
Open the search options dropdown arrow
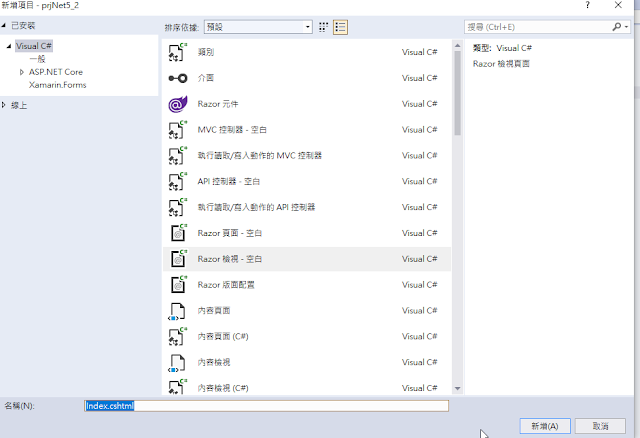626,27
